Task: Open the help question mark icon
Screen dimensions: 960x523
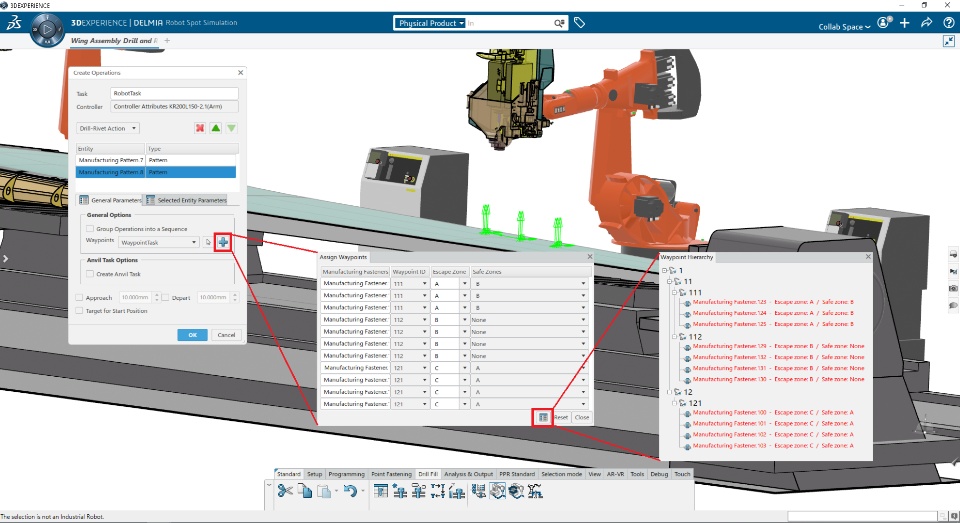Action: (x=948, y=23)
